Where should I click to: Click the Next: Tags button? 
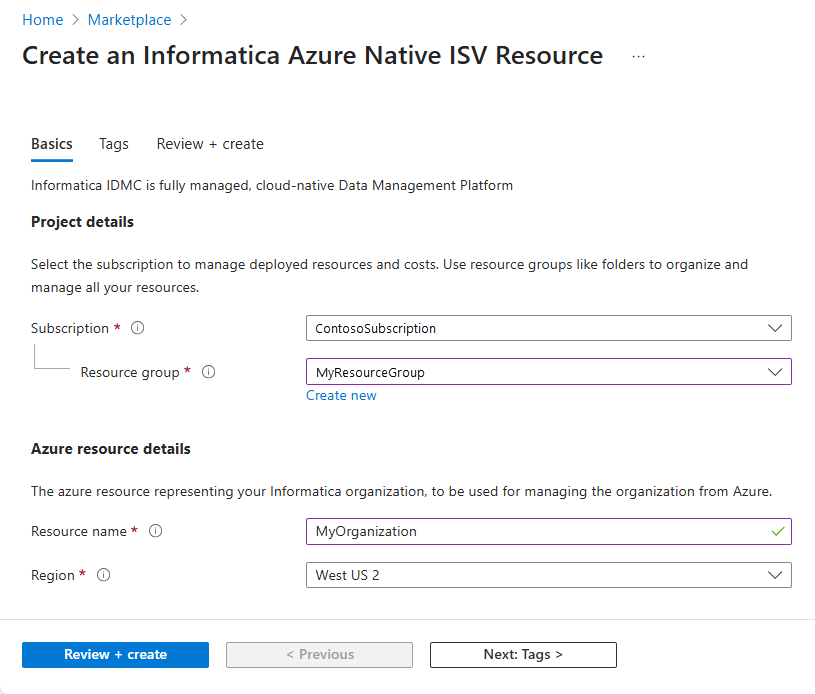(523, 655)
